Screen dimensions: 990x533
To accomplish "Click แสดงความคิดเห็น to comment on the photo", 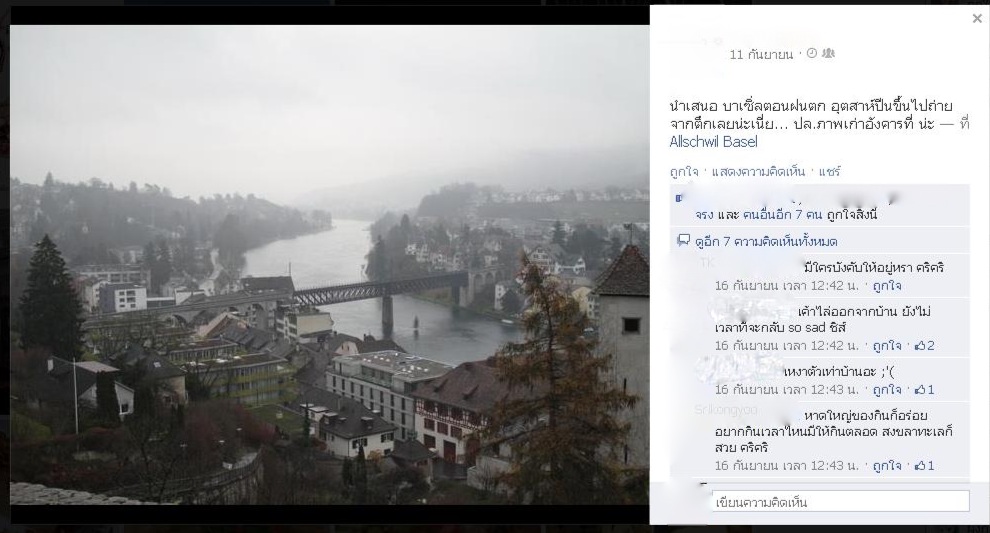I will (758, 172).
